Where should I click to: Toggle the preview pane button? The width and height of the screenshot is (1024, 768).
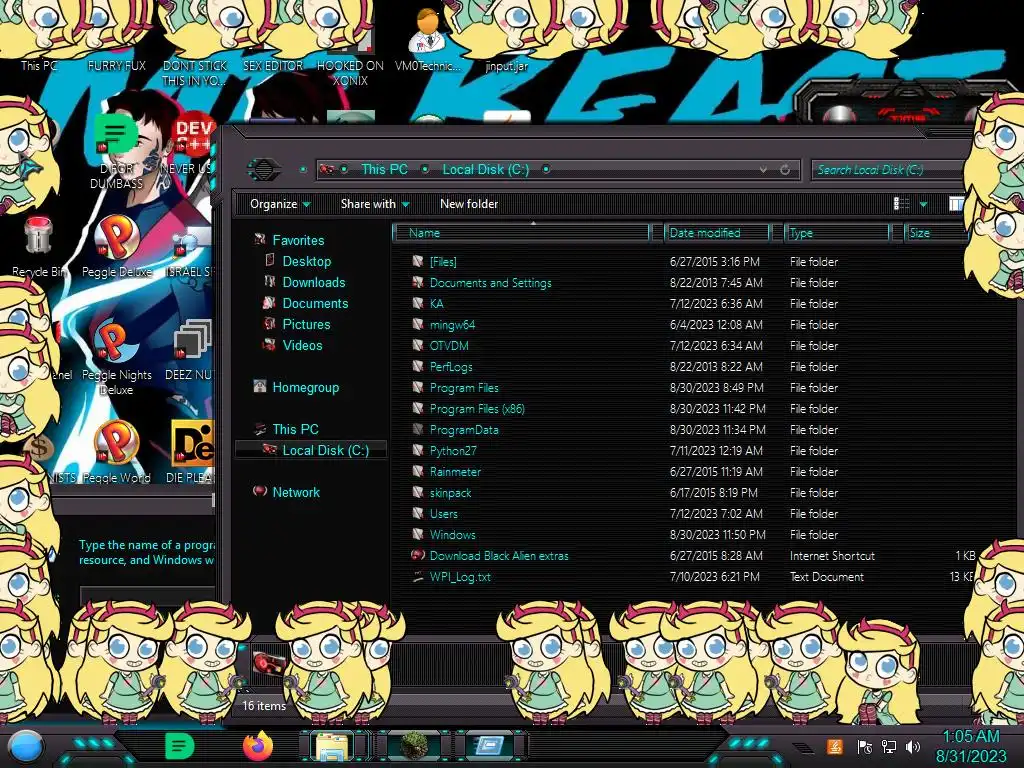click(x=956, y=204)
